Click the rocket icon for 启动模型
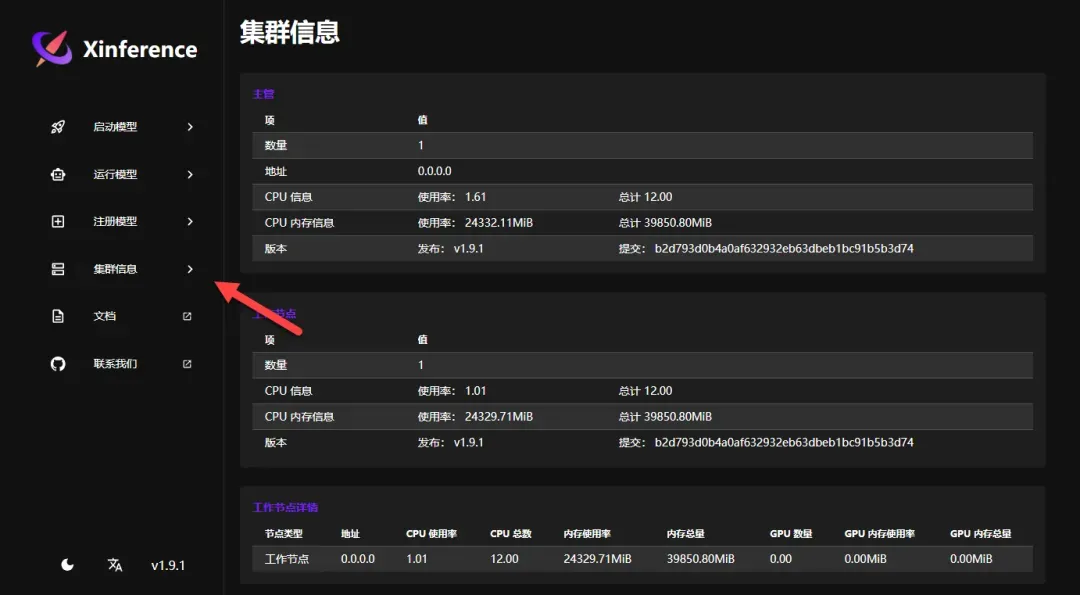1080x595 pixels. click(58, 127)
